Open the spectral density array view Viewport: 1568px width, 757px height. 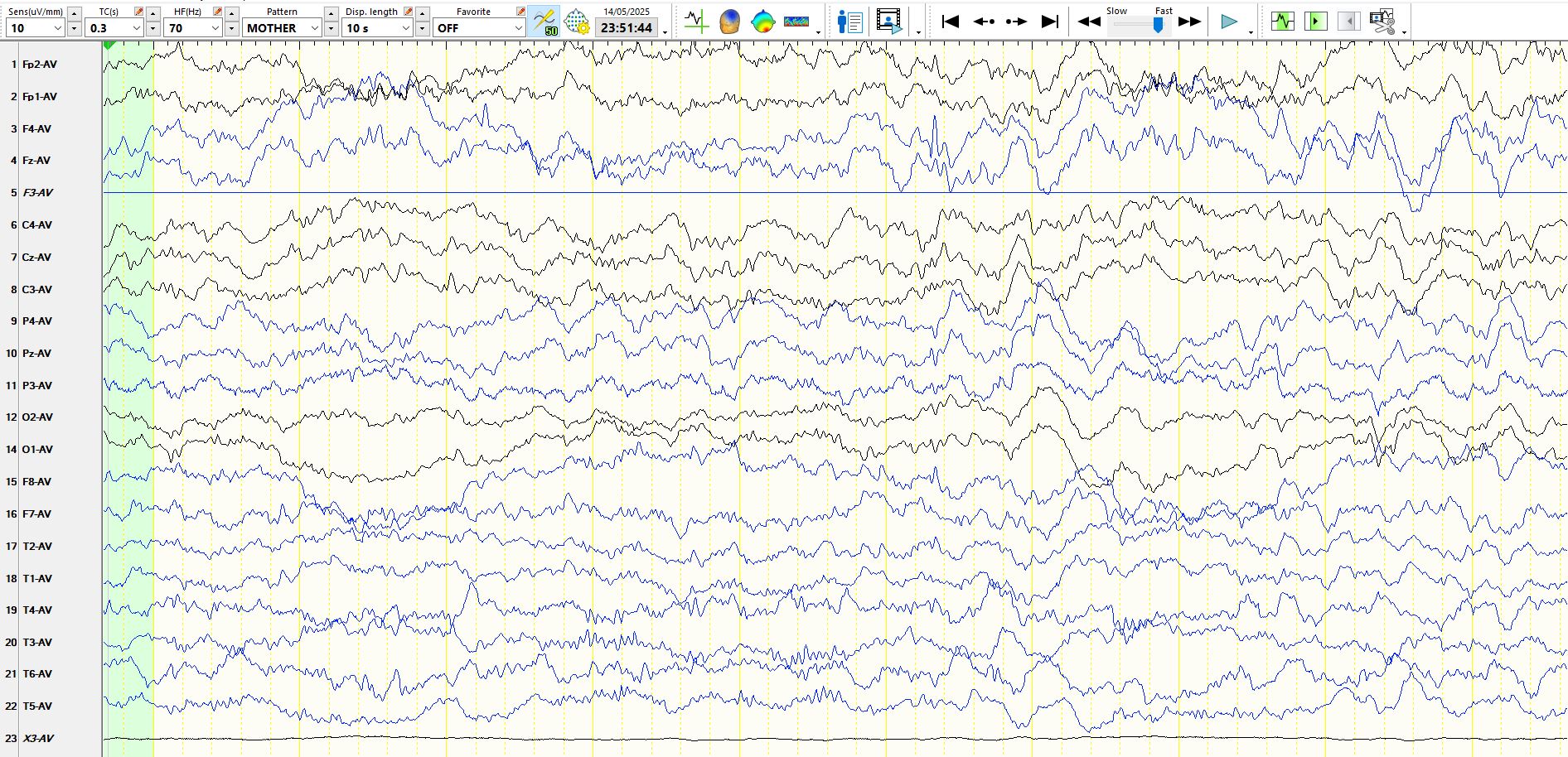click(796, 22)
